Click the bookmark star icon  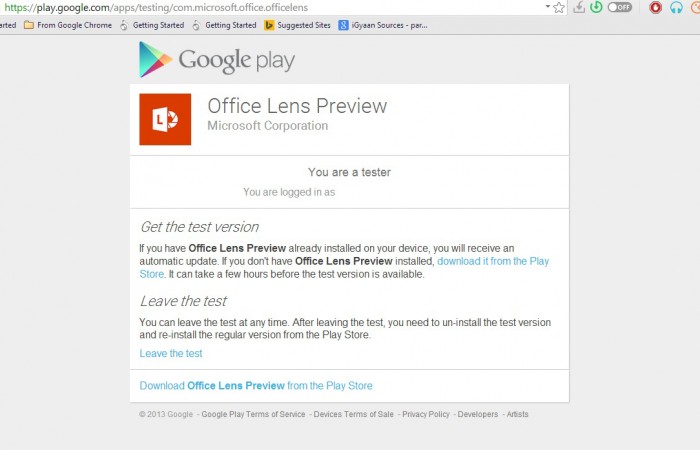coord(559,7)
